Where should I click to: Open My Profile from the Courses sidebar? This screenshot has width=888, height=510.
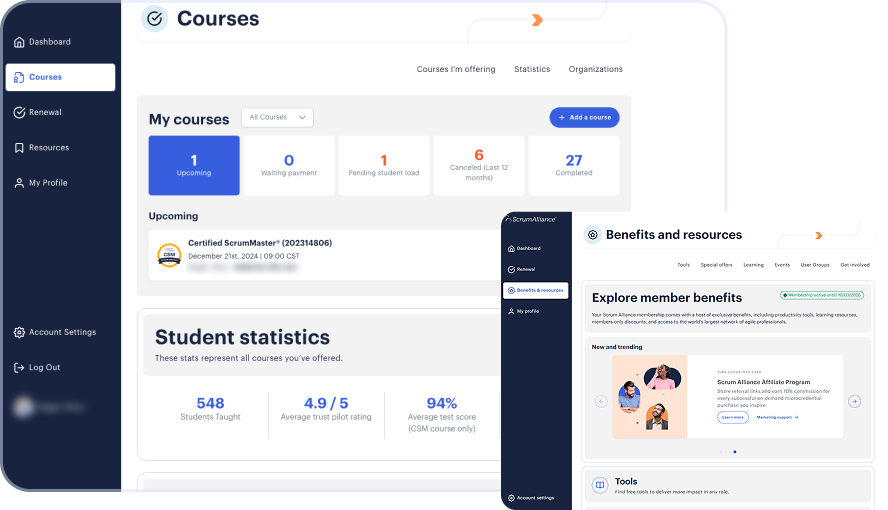(41, 183)
